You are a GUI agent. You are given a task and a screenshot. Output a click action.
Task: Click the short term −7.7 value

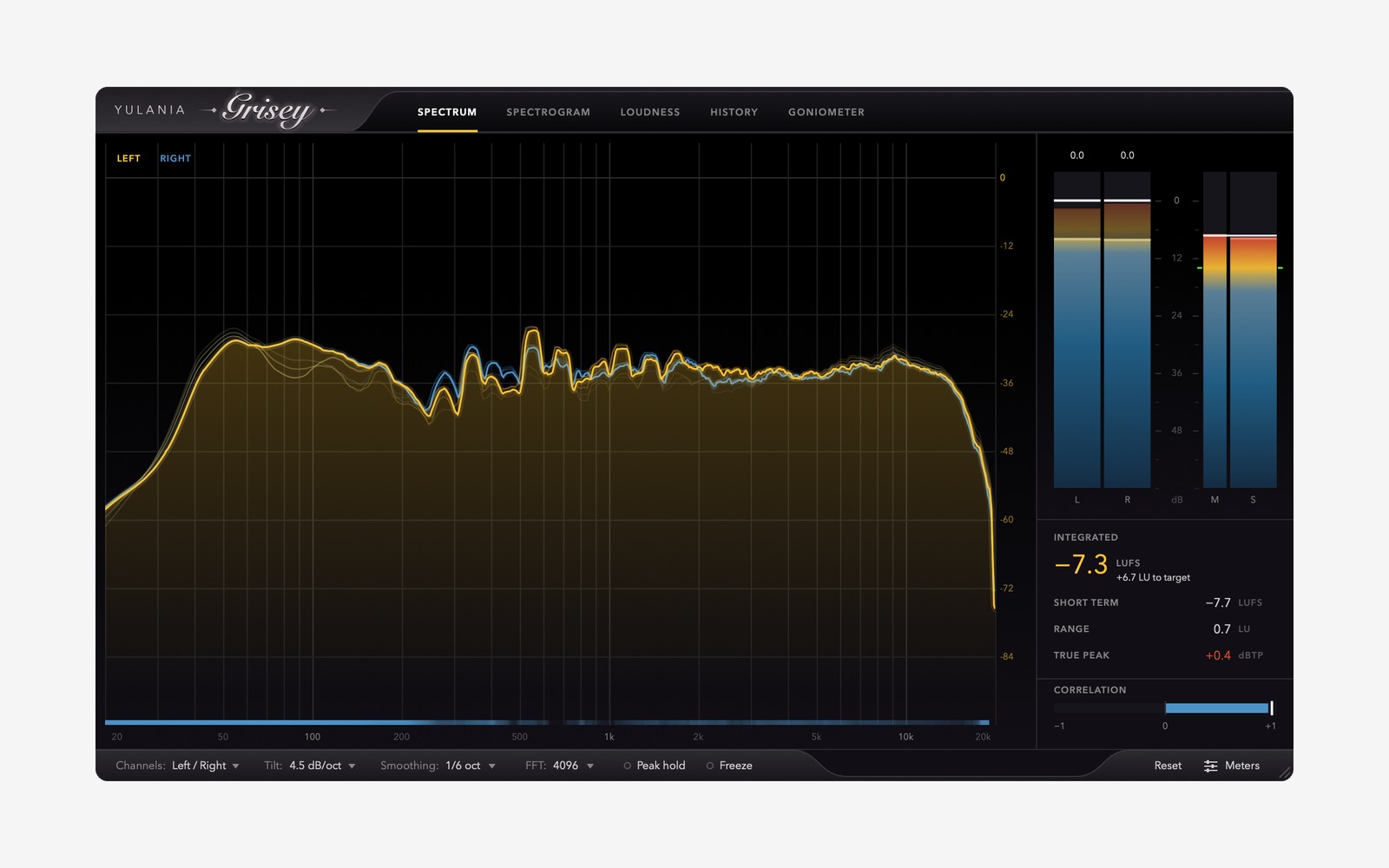click(1218, 602)
